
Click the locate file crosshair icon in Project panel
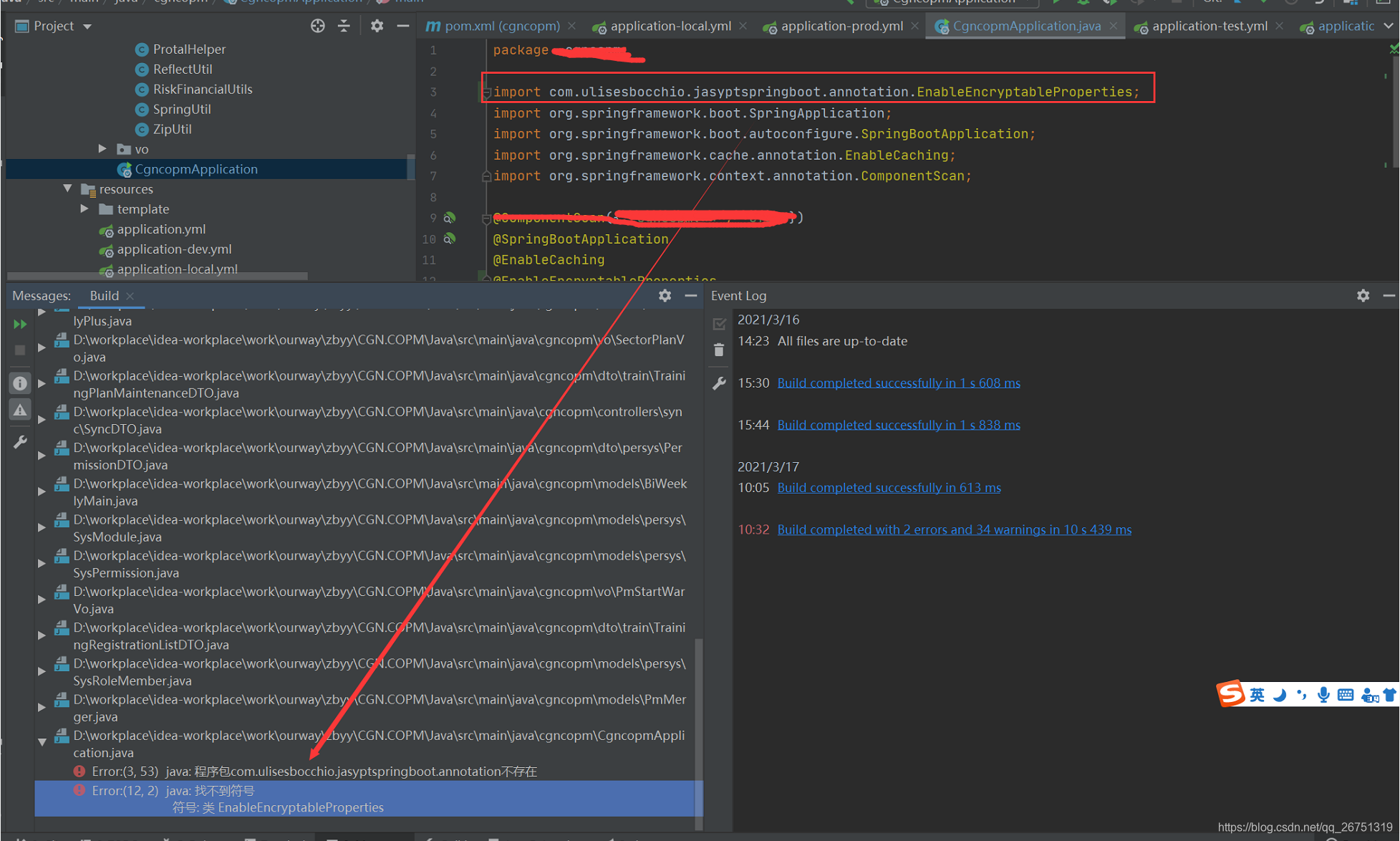click(318, 27)
